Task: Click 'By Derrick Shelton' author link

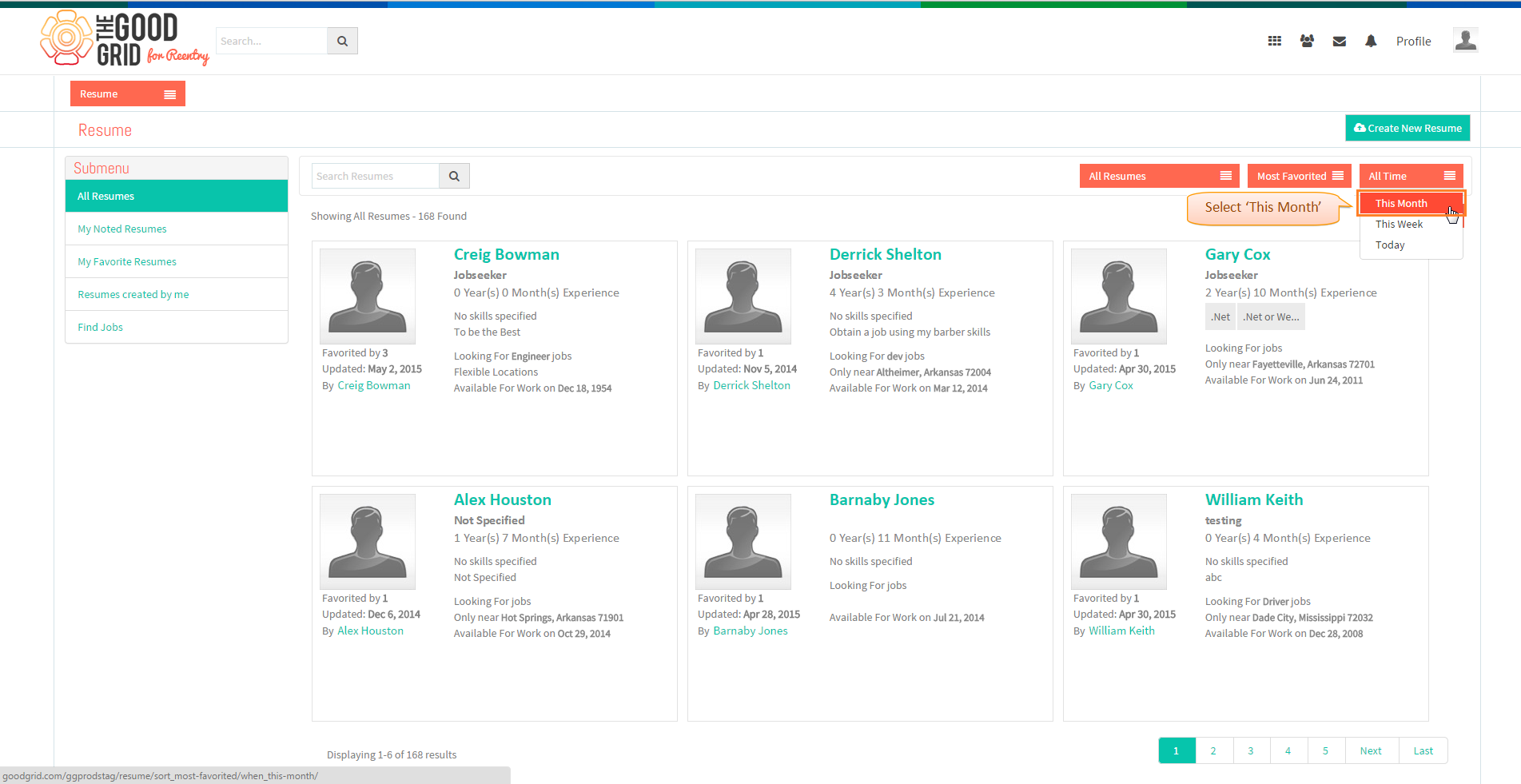Action: click(x=751, y=385)
